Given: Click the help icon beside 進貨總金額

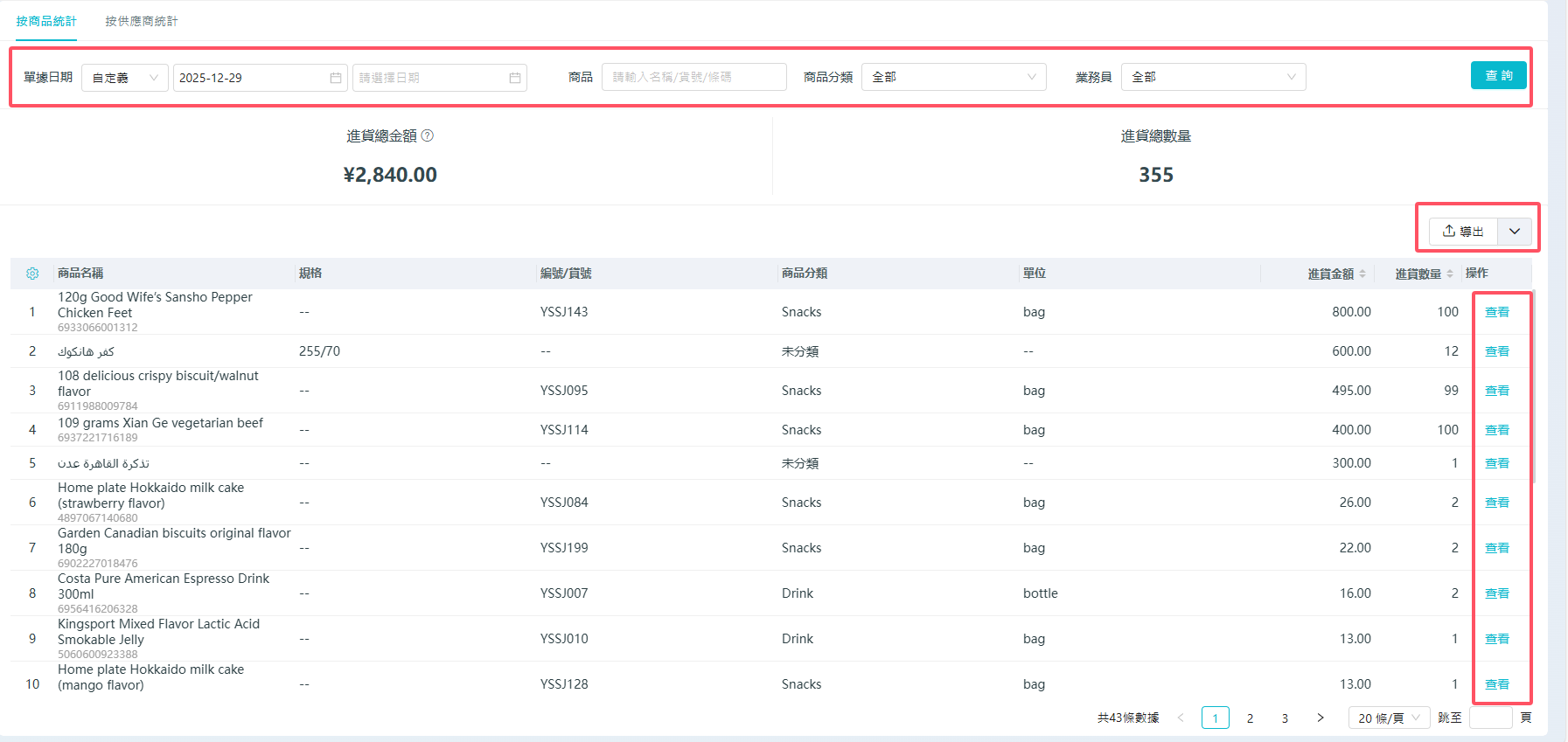Looking at the screenshot, I should (x=428, y=135).
